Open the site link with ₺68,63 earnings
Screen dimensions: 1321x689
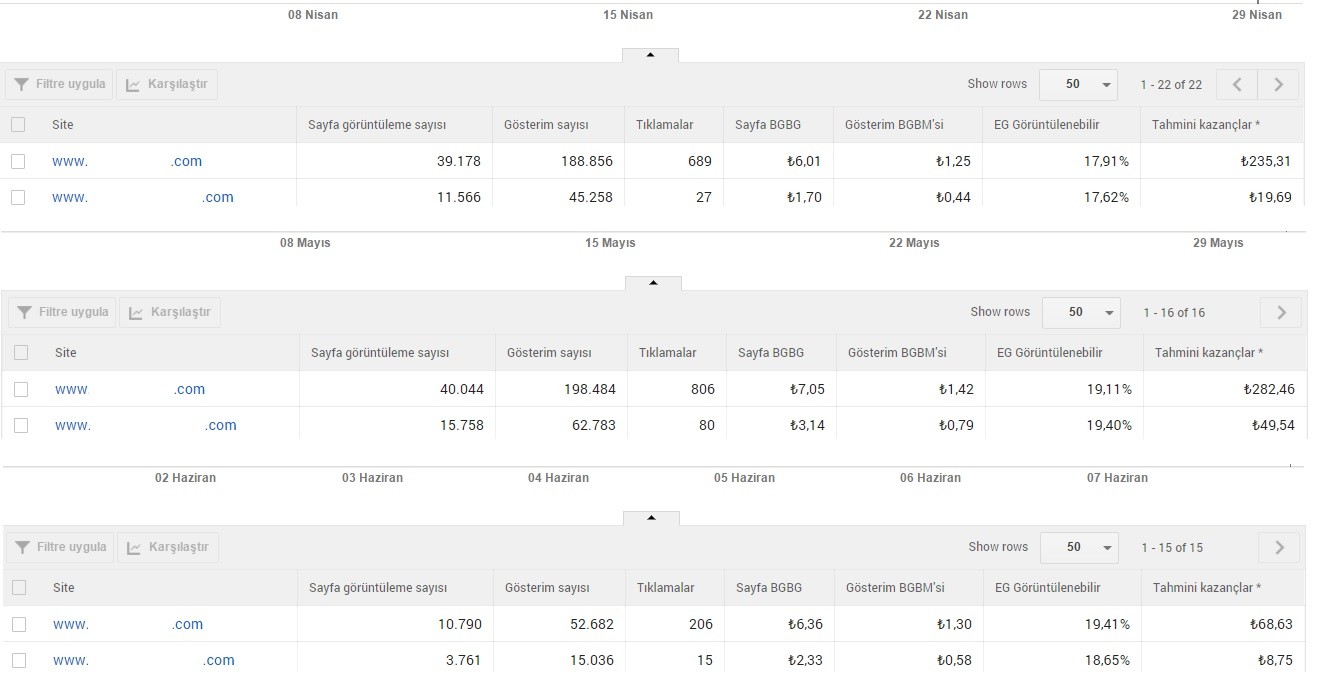click(x=128, y=624)
